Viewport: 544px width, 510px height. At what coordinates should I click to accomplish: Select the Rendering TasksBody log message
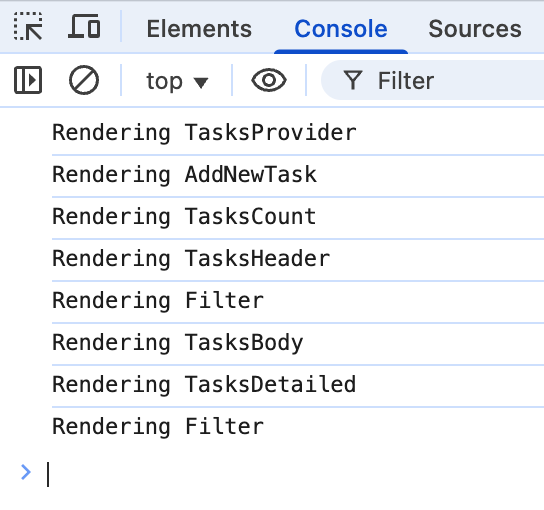click(178, 343)
